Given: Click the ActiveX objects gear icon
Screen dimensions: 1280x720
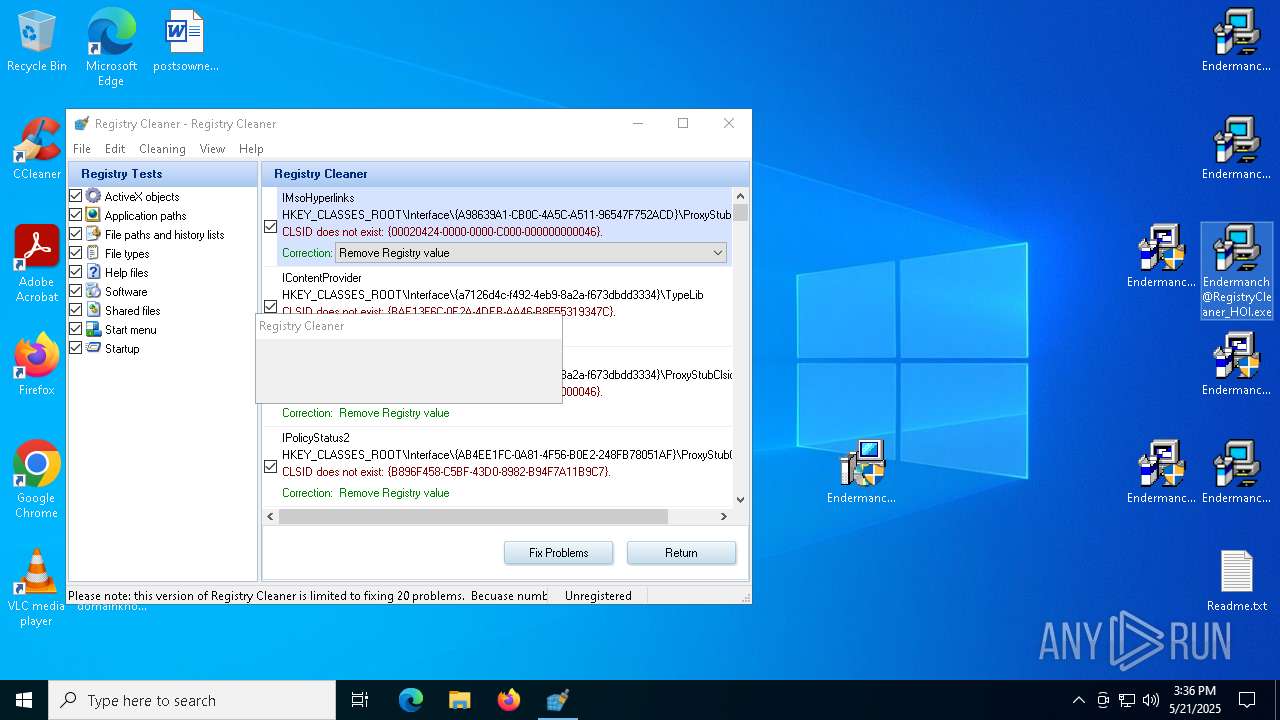Looking at the screenshot, I should pyautogui.click(x=93, y=196).
